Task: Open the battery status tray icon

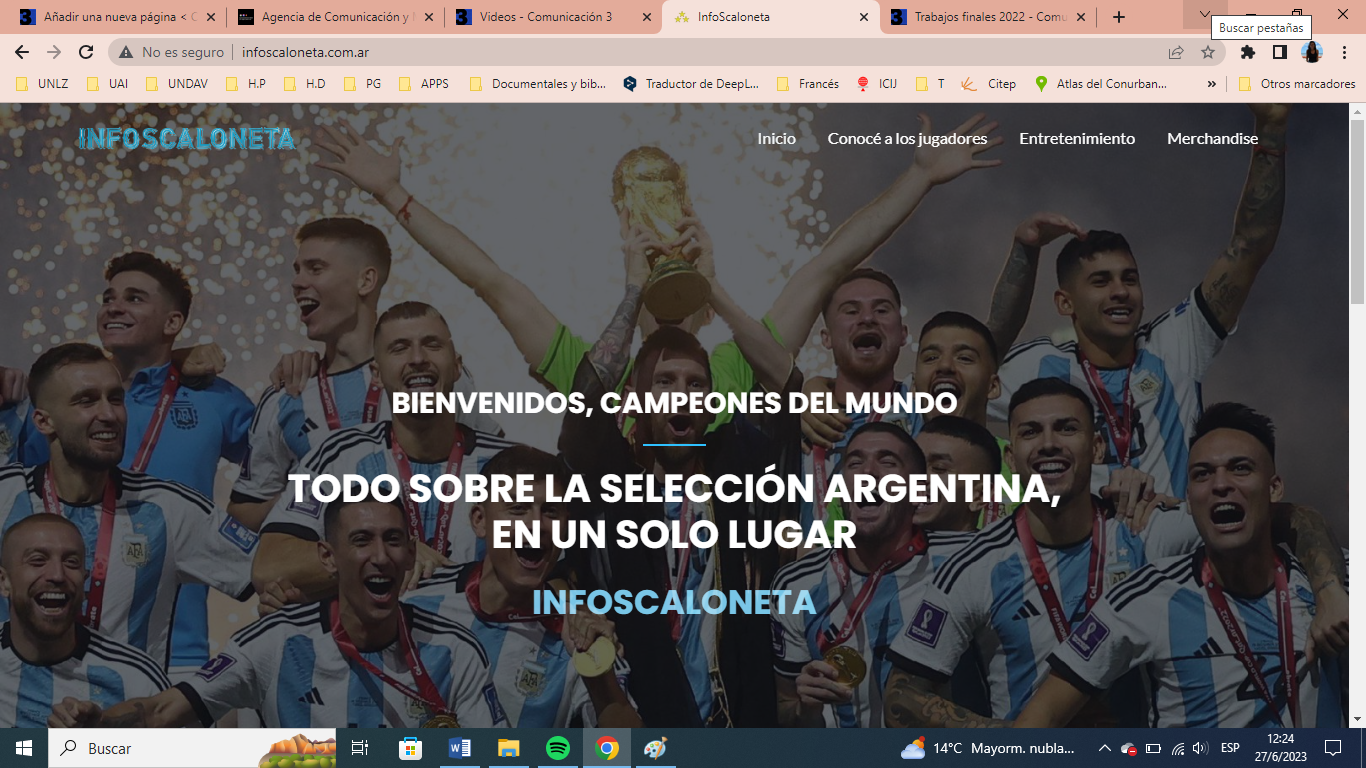Action: (1153, 748)
